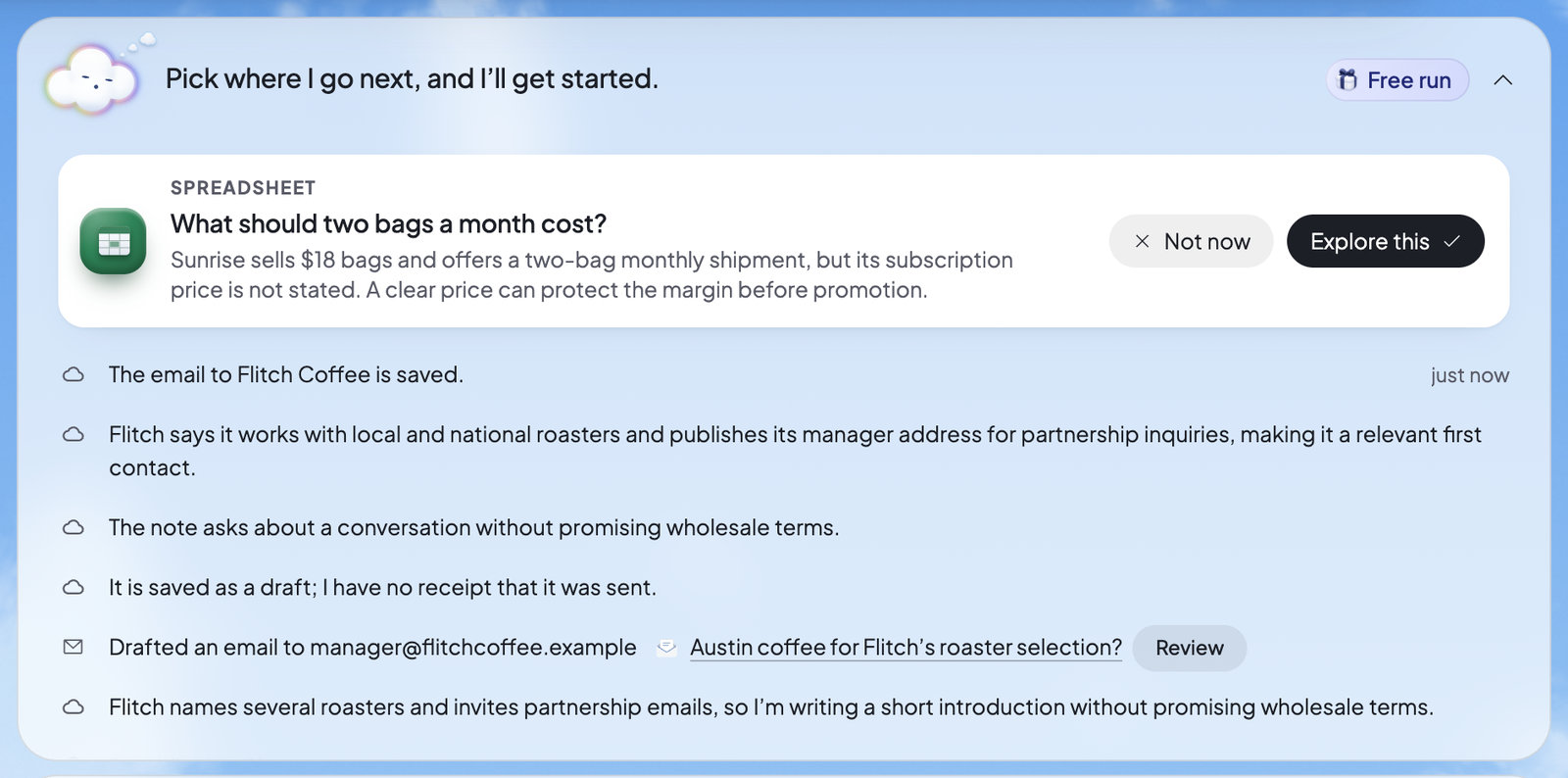Screen dimensions: 1568x778
Task: Dismiss the suggestion with Not now
Action: pos(1191,241)
